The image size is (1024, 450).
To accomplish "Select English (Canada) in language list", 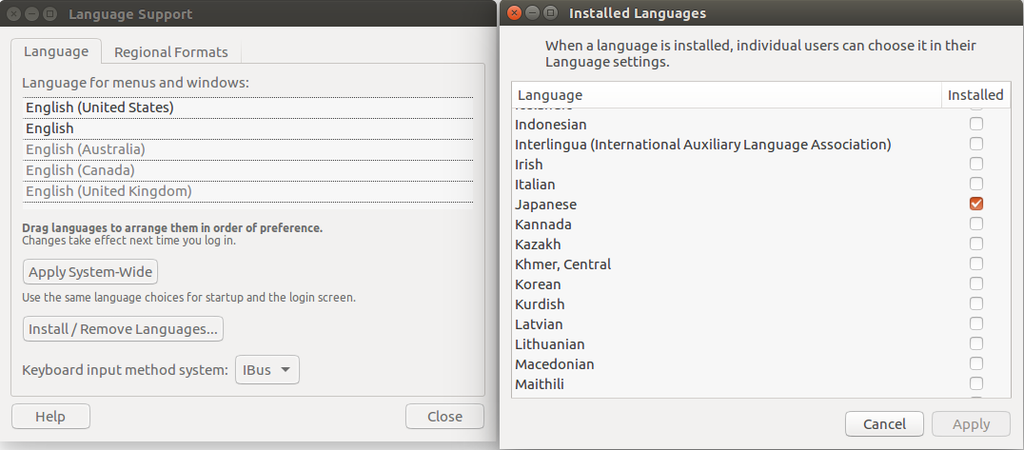I will pyautogui.click(x=248, y=170).
